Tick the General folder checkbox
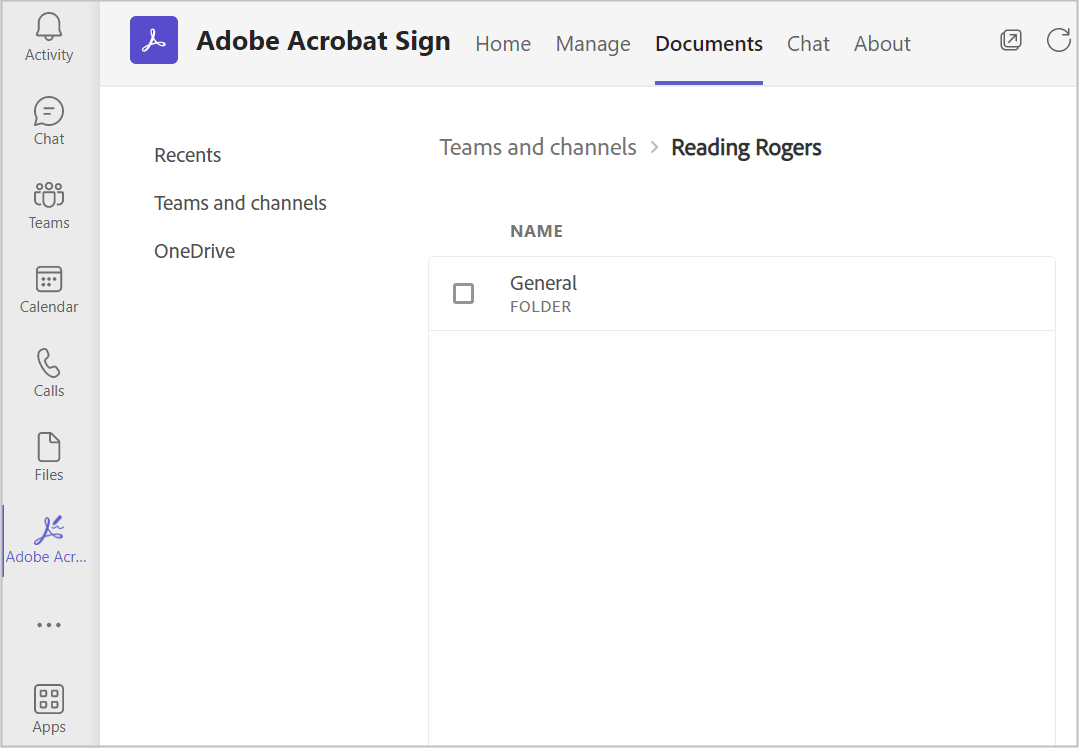Screen dimensions: 1079x748 (x=463, y=293)
